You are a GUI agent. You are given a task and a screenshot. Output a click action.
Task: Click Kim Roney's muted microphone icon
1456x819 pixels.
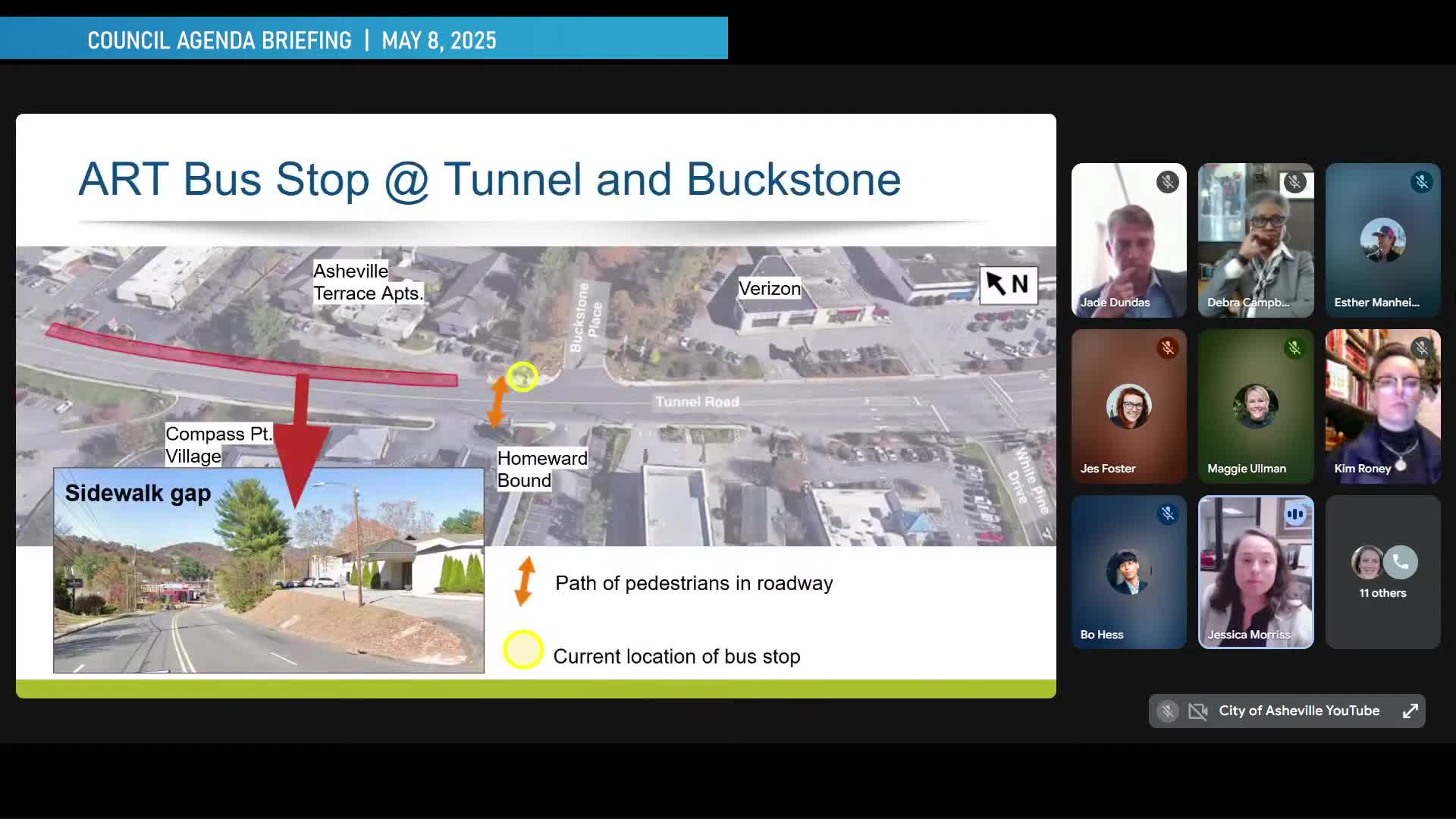tap(1421, 348)
